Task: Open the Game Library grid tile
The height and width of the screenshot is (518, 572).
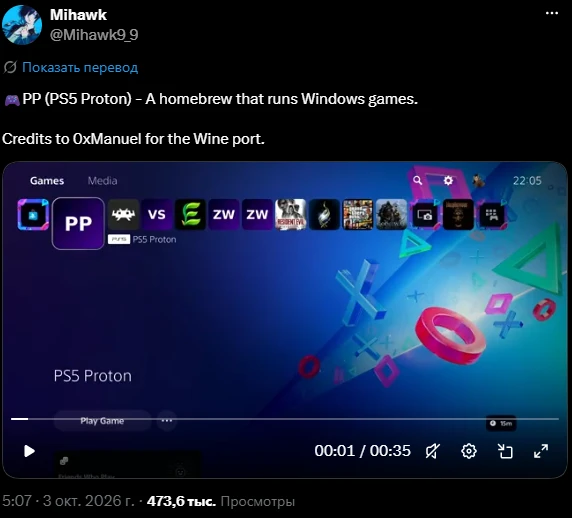Action: tap(492, 214)
